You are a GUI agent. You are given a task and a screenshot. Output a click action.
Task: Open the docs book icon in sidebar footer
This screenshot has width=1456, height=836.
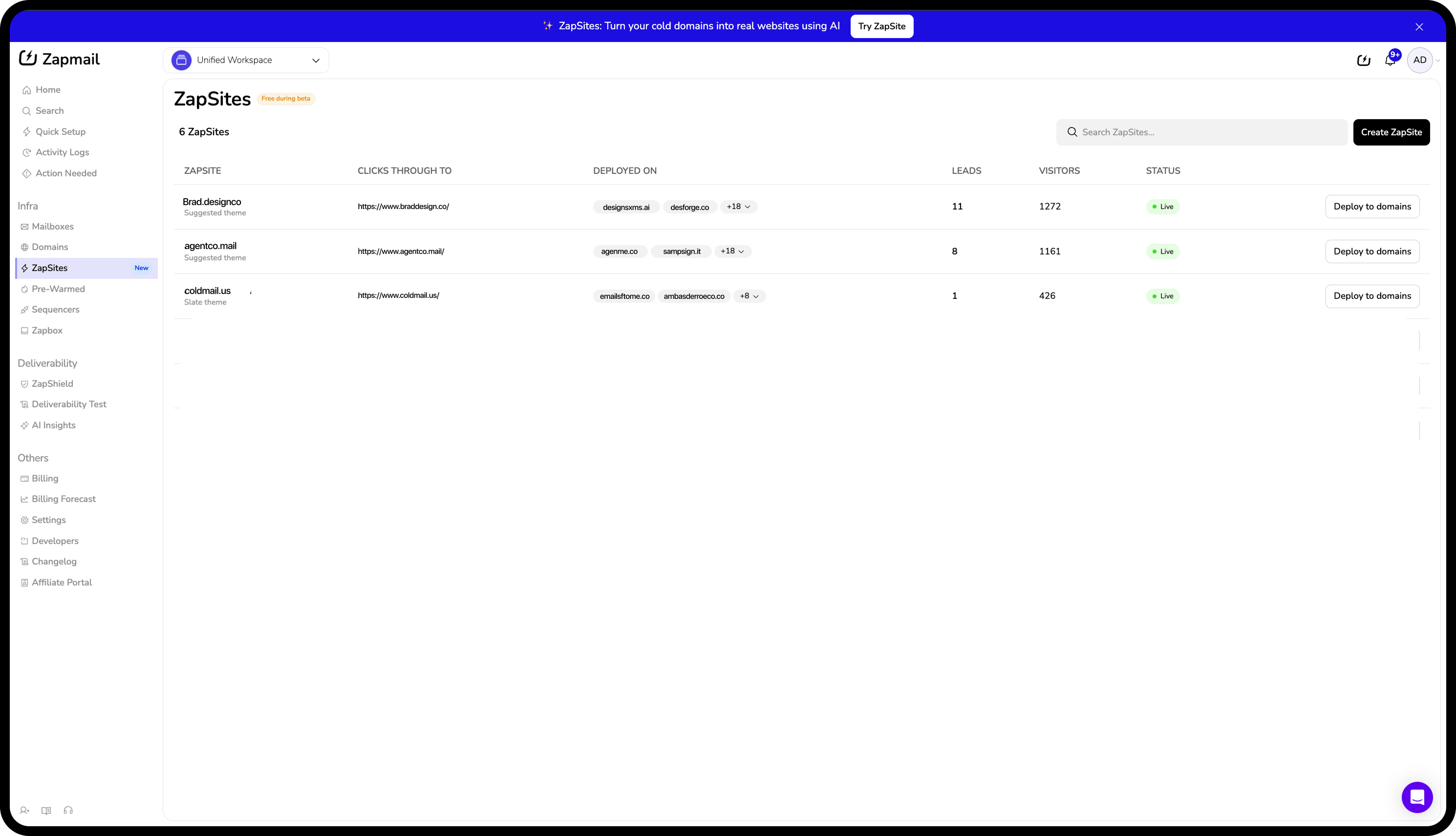[x=46, y=810]
